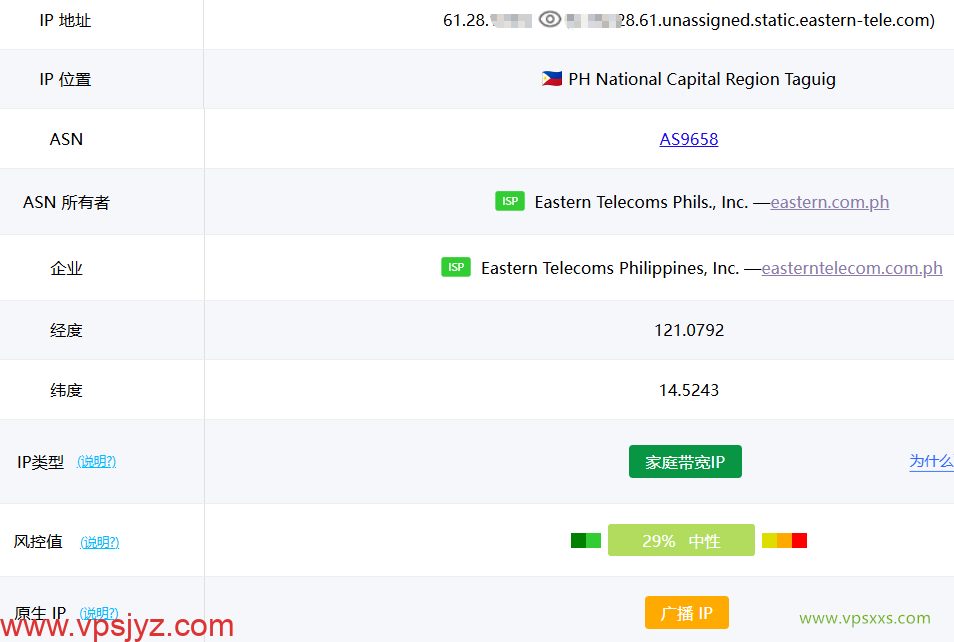Click the Philippines flag icon
This screenshot has width=954, height=642.
[552, 79]
